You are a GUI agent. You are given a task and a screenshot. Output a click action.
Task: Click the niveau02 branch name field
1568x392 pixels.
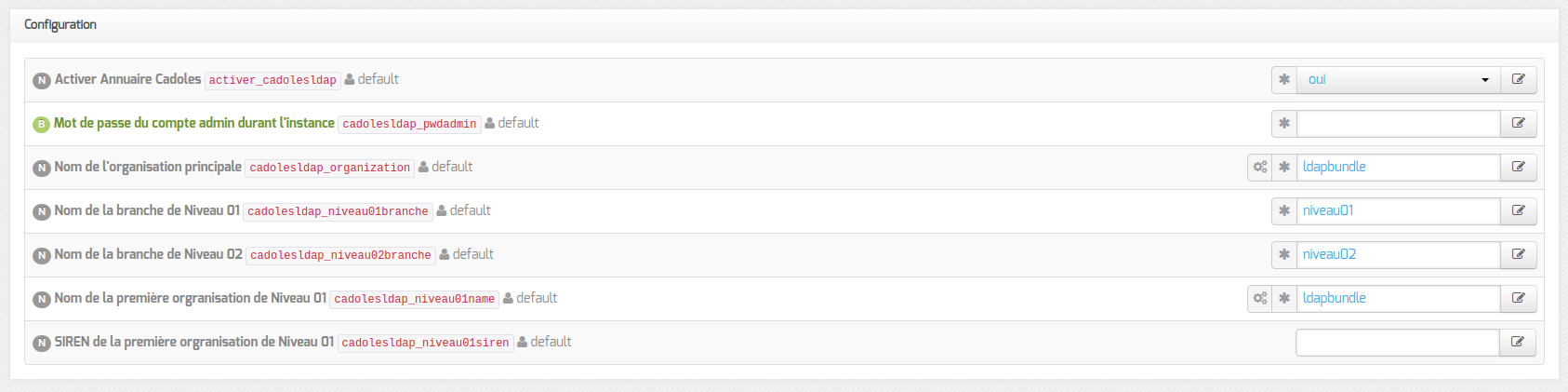pyautogui.click(x=1398, y=255)
